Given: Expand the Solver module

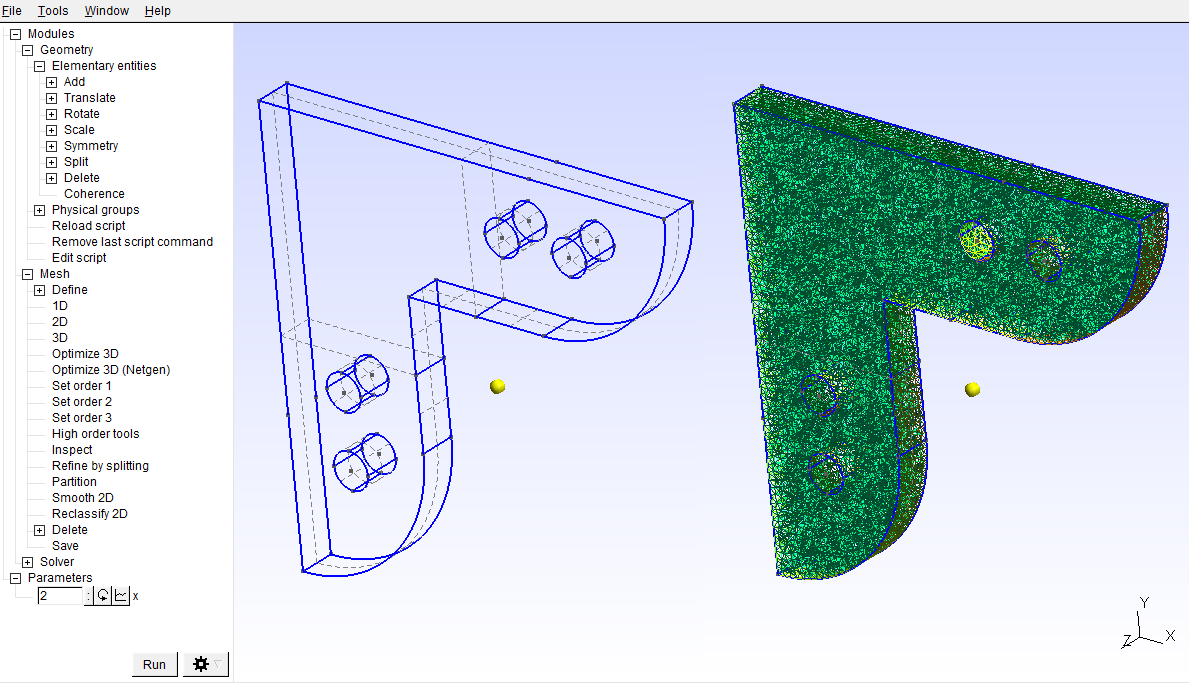Looking at the screenshot, I should 28,562.
